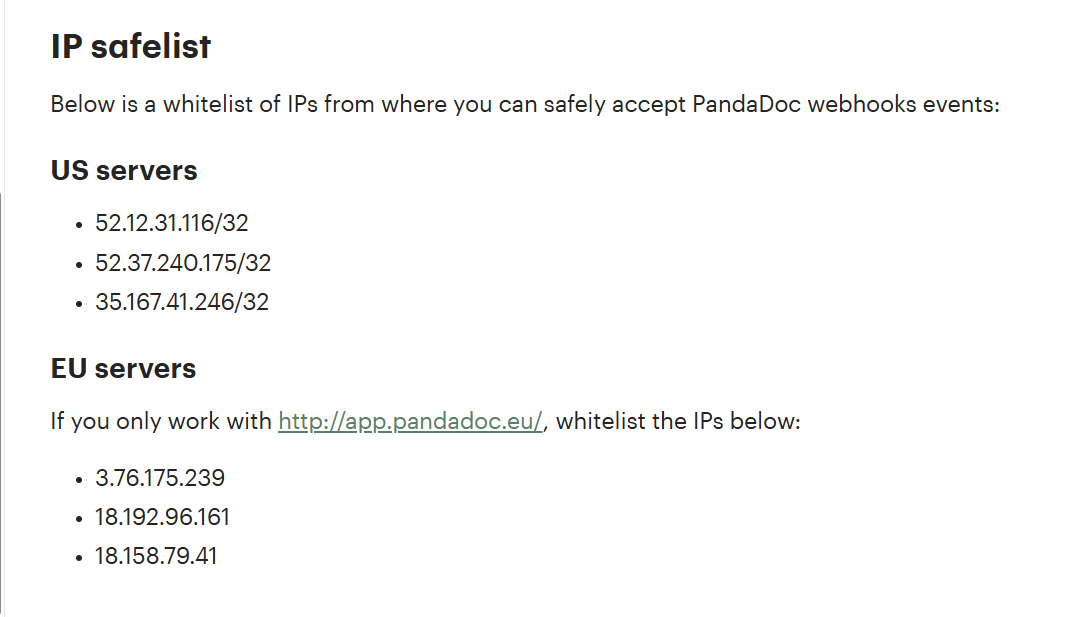Click IP address 18.192.96.161
1073x617 pixels.
click(162, 516)
